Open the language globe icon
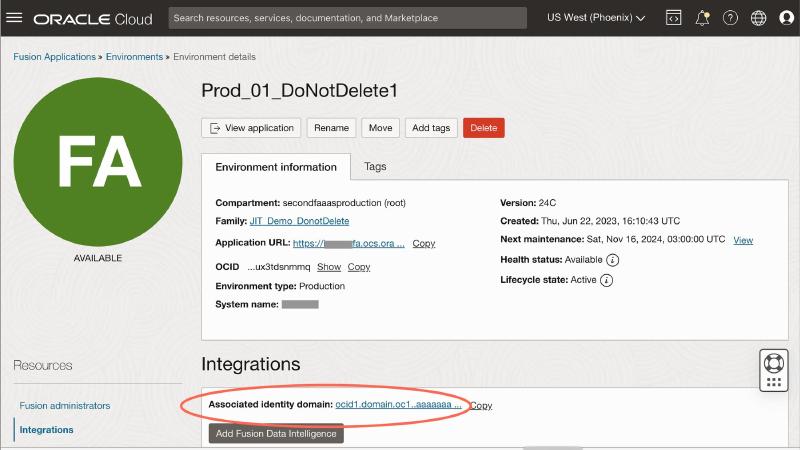Viewport: 800px width, 450px height. 758,18
